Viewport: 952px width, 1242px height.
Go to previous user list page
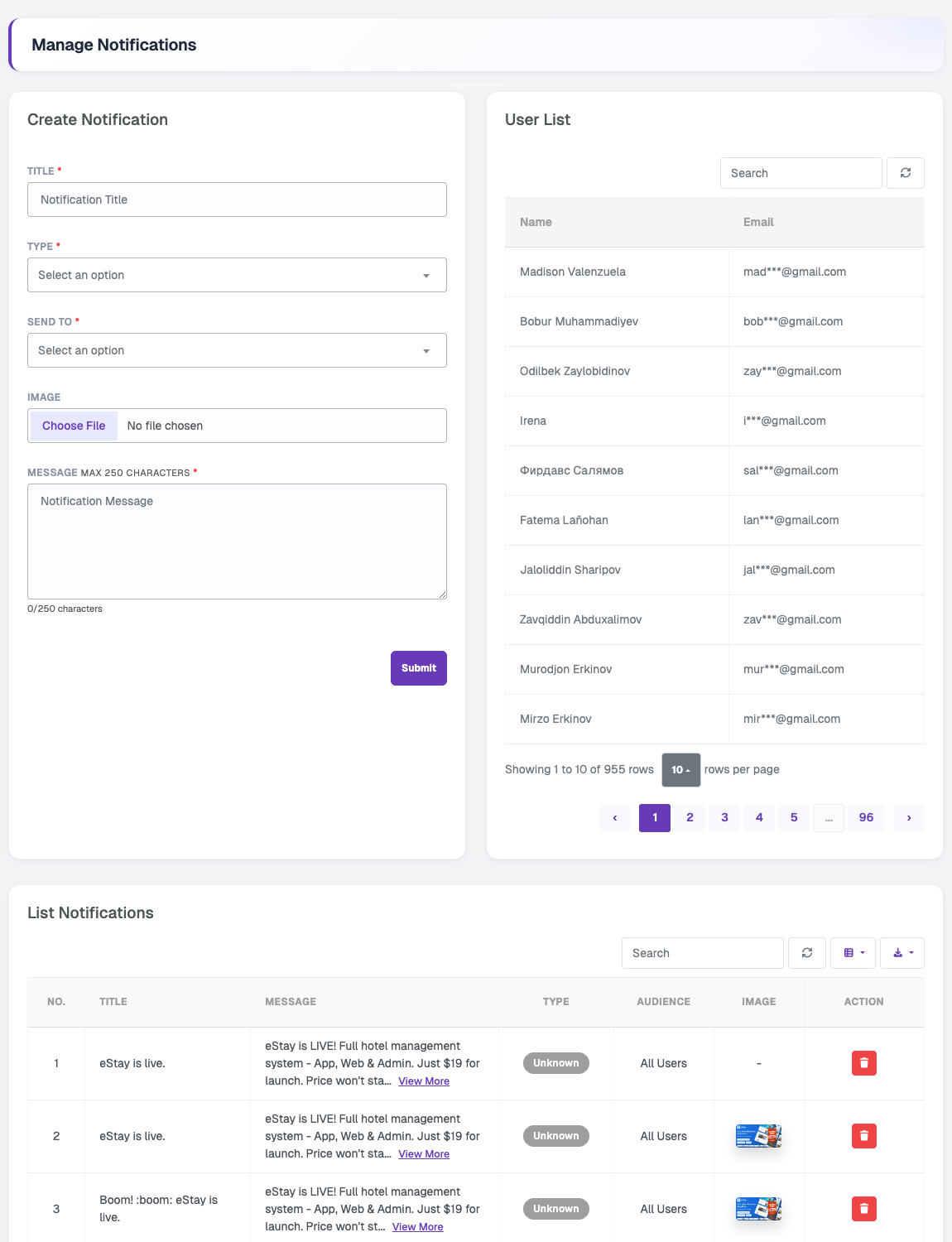[615, 817]
